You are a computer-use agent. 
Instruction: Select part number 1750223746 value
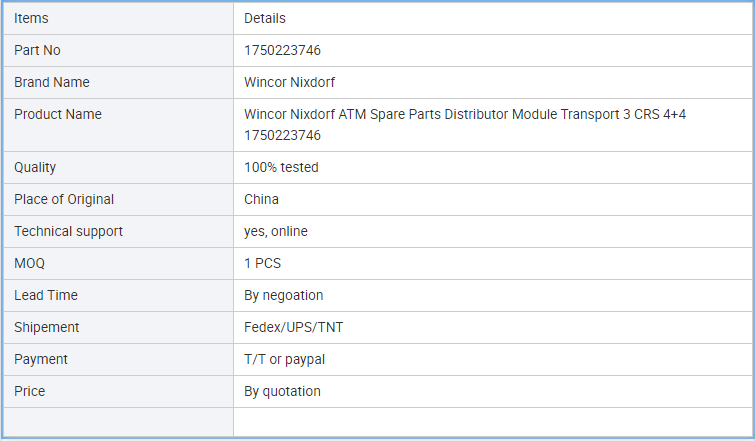(282, 50)
